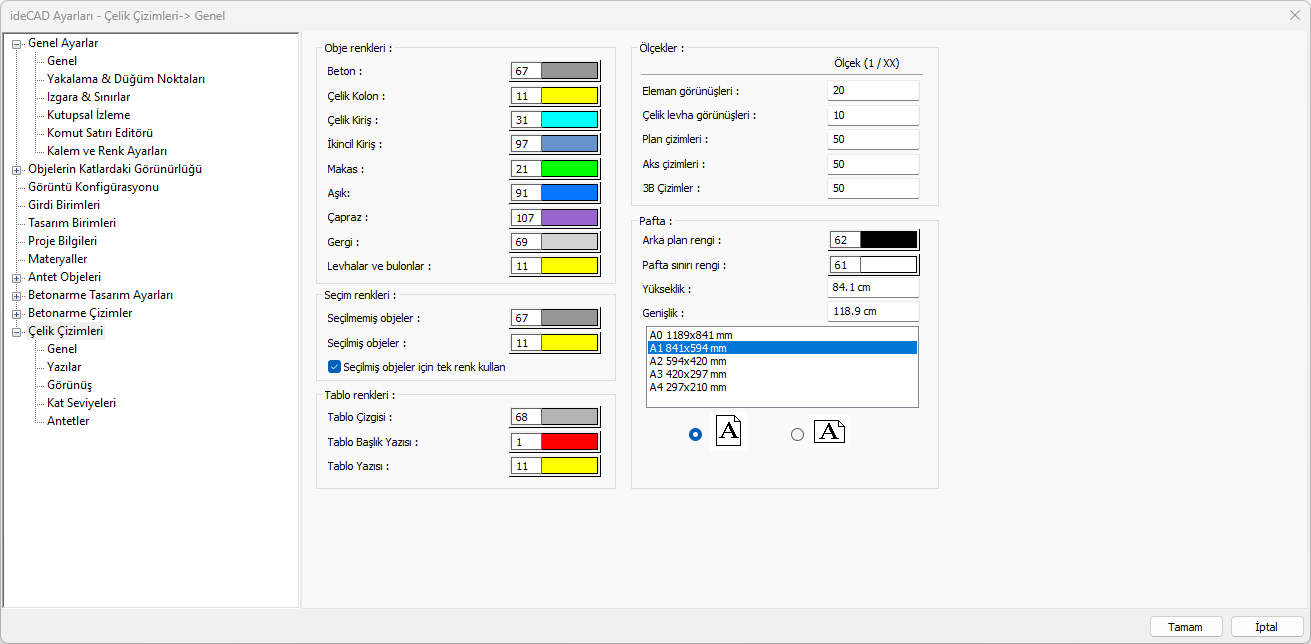Change the red Tablo Başlık Yazısı color

click(x=569, y=442)
